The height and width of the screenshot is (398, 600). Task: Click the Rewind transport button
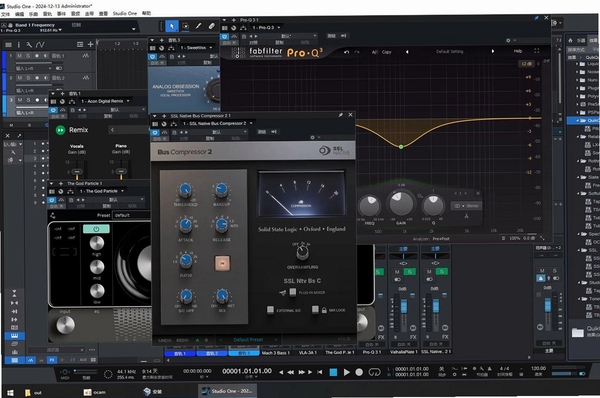click(291, 372)
